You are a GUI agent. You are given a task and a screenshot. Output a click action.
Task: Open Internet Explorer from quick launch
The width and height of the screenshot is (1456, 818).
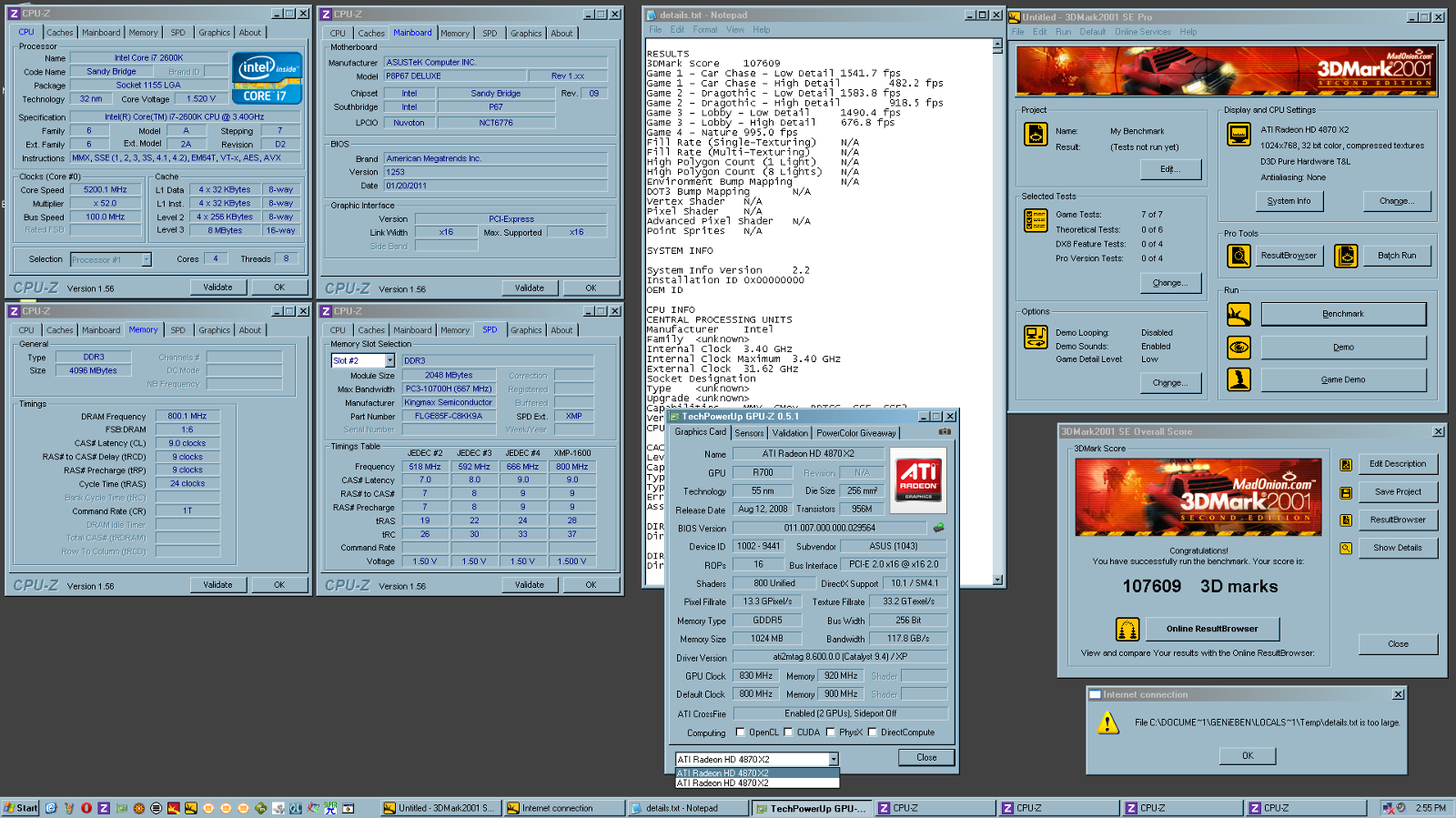coord(51,808)
